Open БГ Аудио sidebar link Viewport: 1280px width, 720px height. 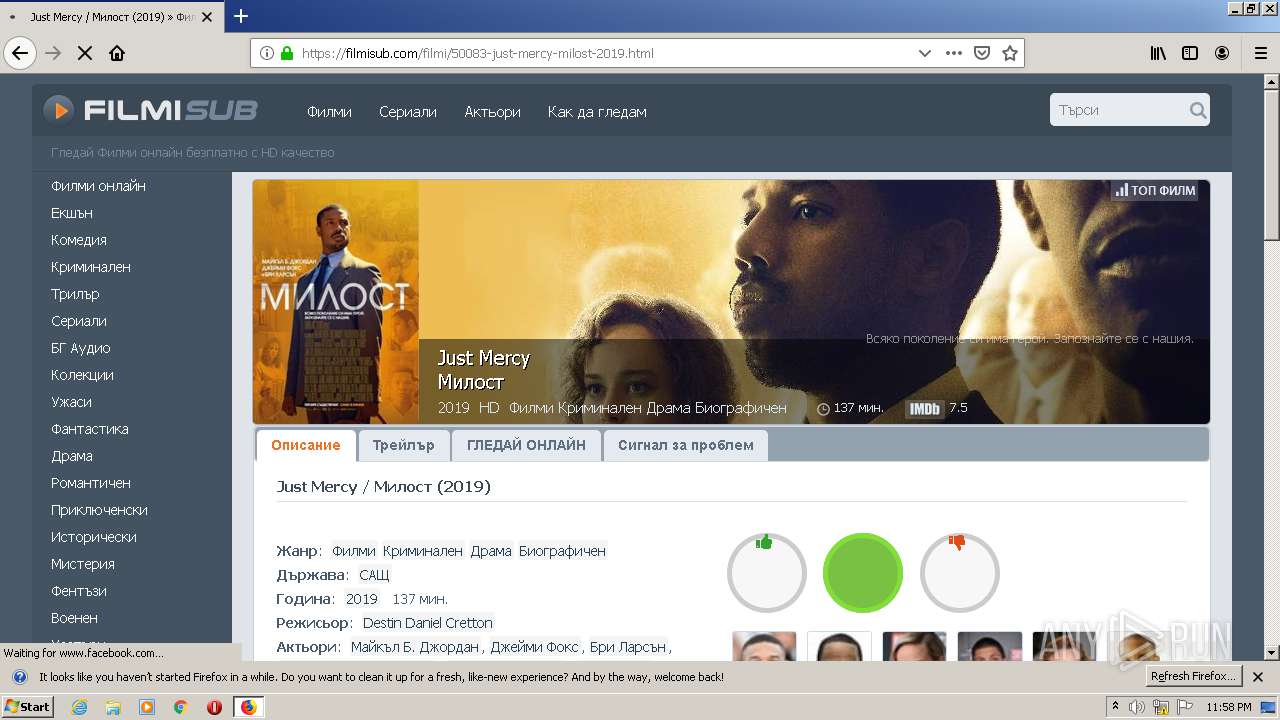(81, 348)
